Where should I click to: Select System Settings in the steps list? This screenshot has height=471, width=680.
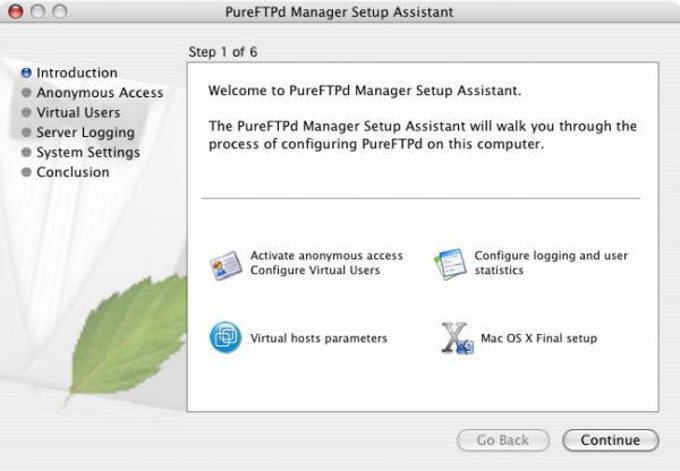pyautogui.click(x=88, y=153)
